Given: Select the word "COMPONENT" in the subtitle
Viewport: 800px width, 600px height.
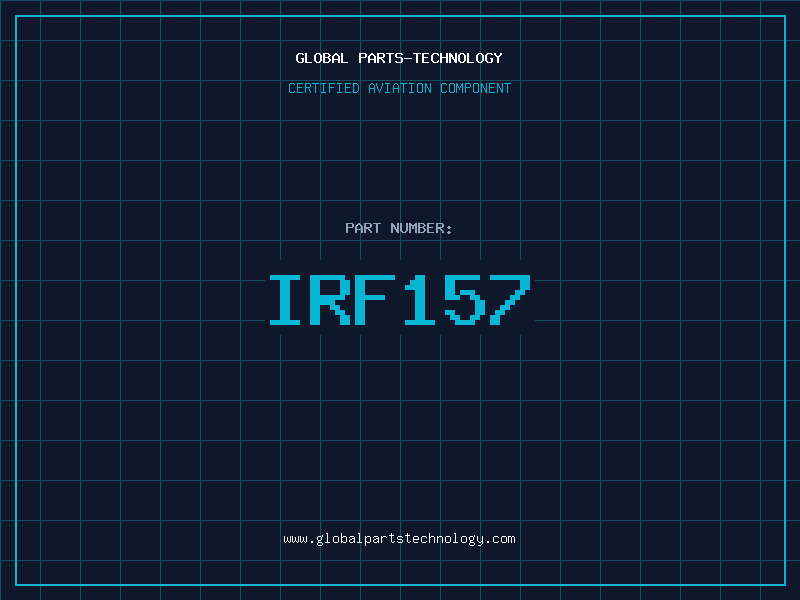Looking at the screenshot, I should click(475, 89).
